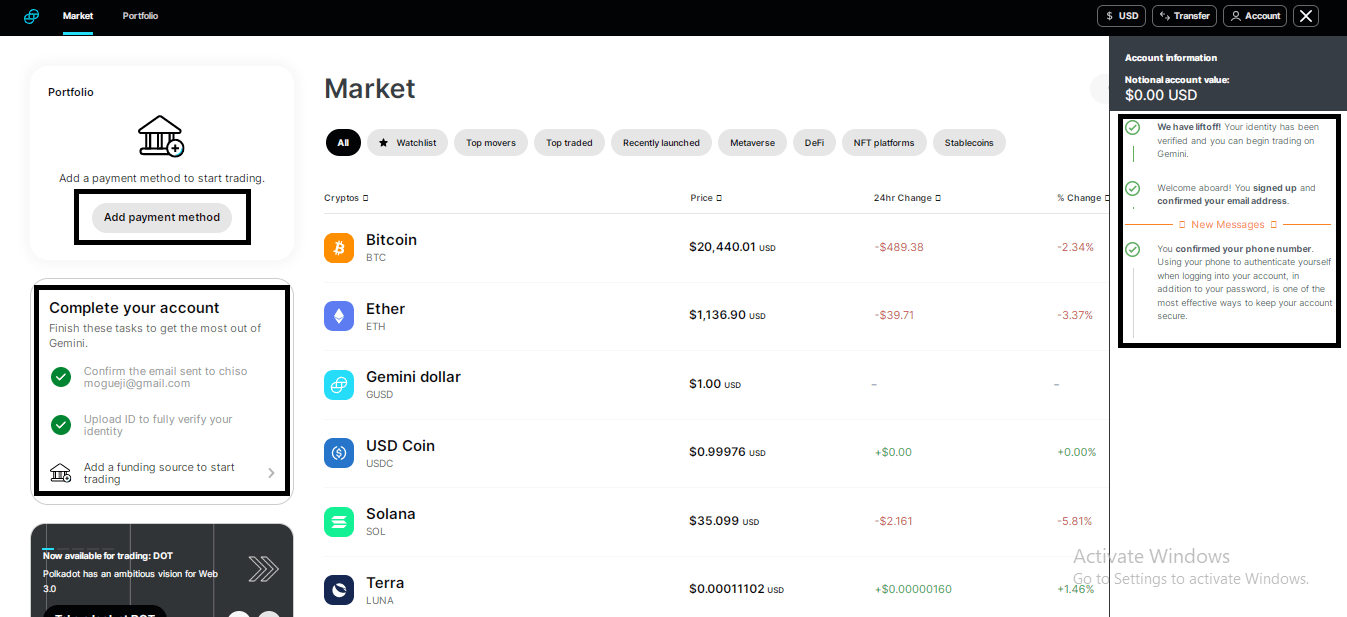Viewport: 1347px width, 617px height.
Task: Click the Gemini dollar icon
Action: point(339,385)
